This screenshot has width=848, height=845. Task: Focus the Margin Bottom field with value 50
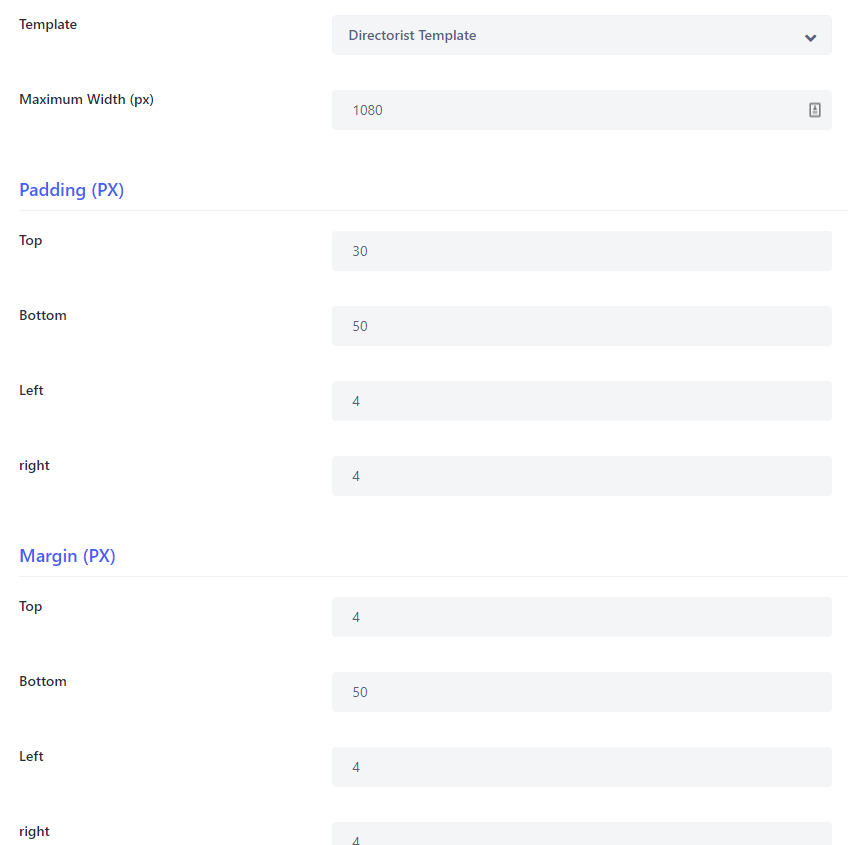pyautogui.click(x=581, y=692)
